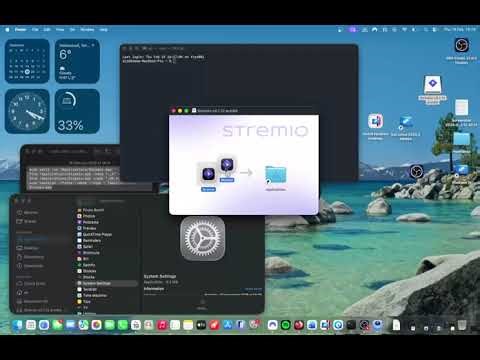Viewport: 480px width, 360px height.
Task: Click the weather widget showing 6°
Action: click(x=77, y=61)
